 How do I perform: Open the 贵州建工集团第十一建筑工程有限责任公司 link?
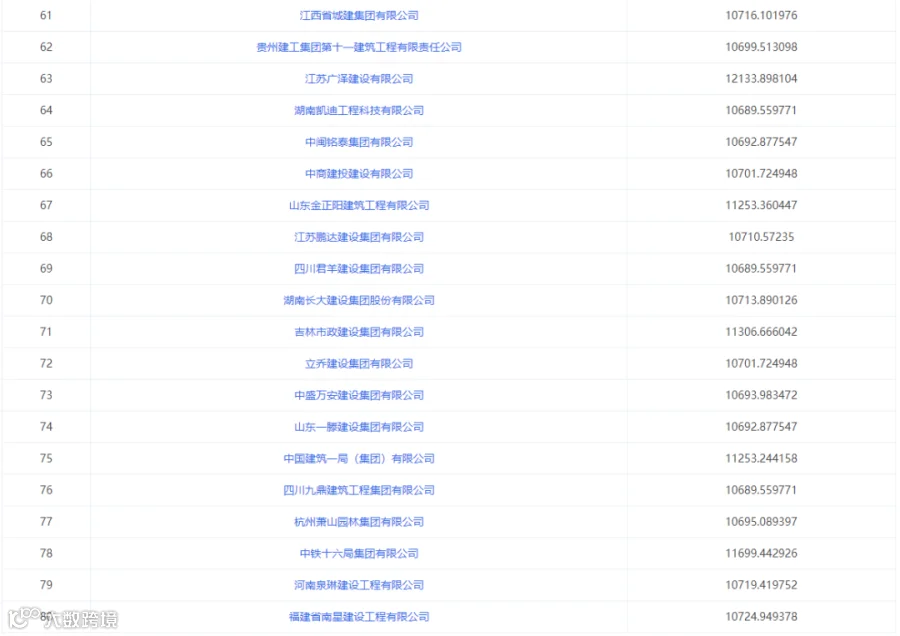359,47
